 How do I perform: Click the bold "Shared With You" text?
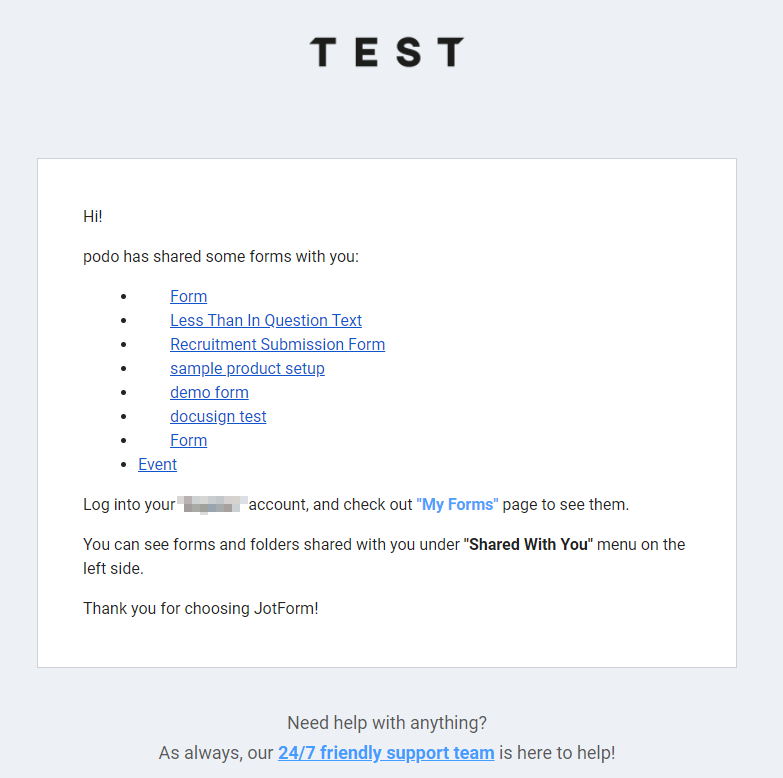(x=528, y=545)
